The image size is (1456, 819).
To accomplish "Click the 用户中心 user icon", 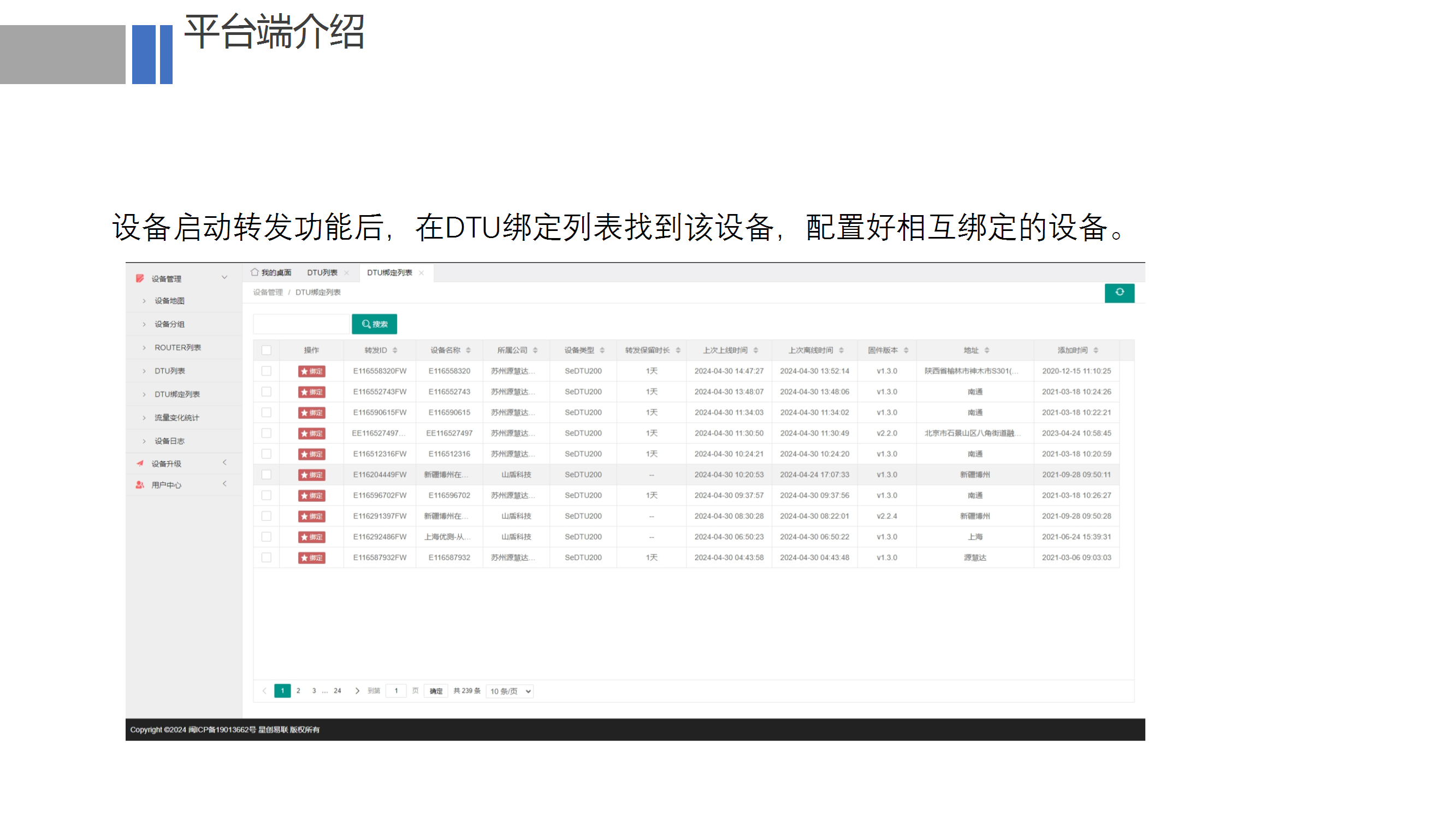I will tap(140, 484).
